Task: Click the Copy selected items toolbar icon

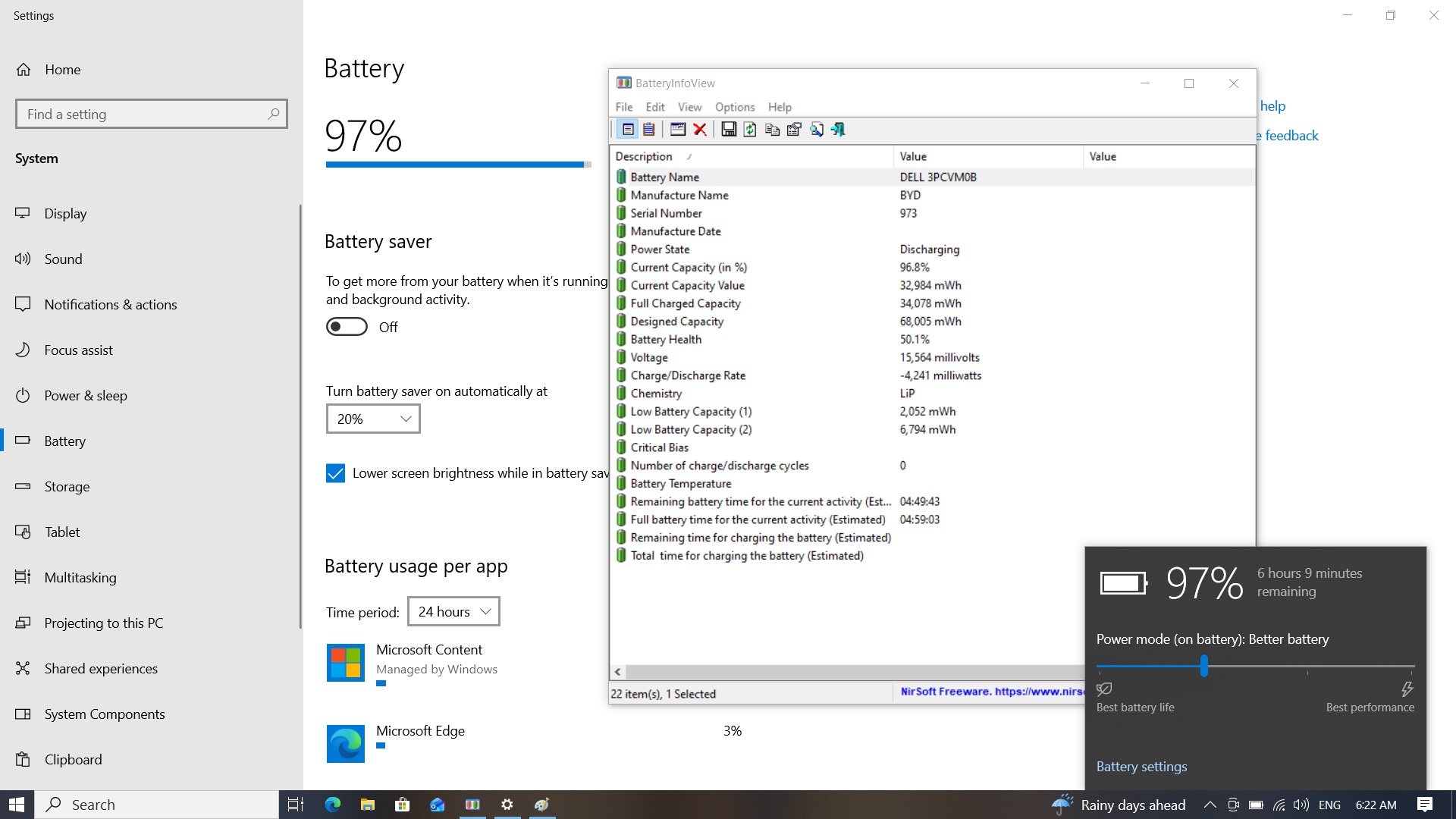Action: (772, 129)
